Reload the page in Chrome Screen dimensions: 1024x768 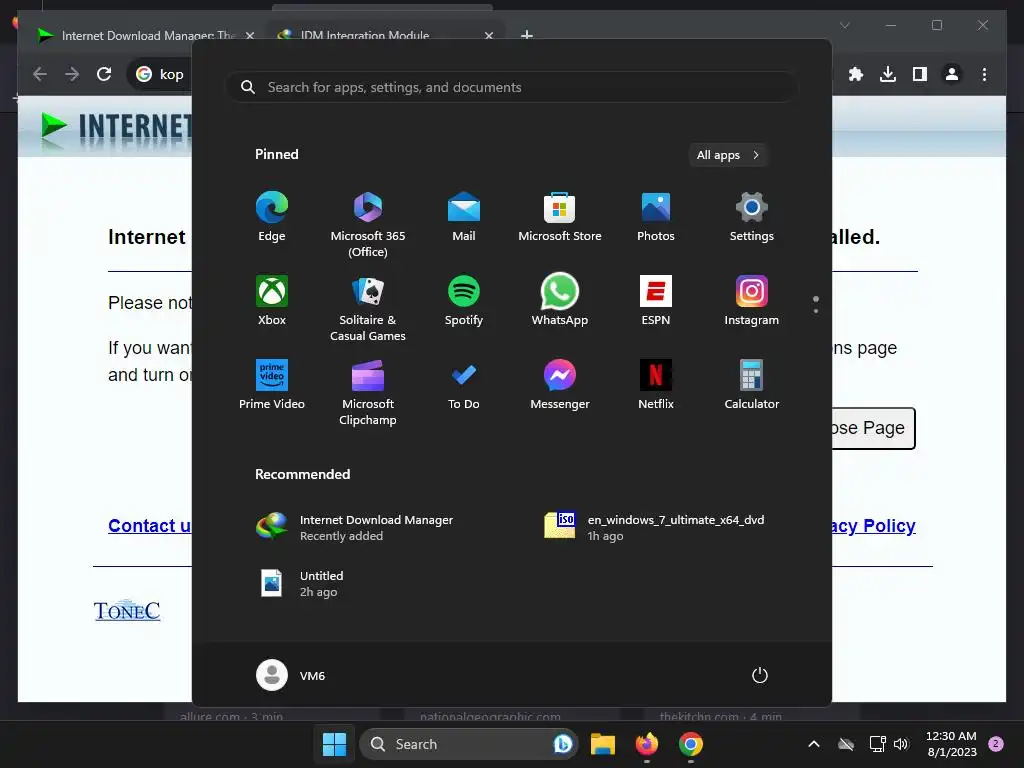pos(104,74)
